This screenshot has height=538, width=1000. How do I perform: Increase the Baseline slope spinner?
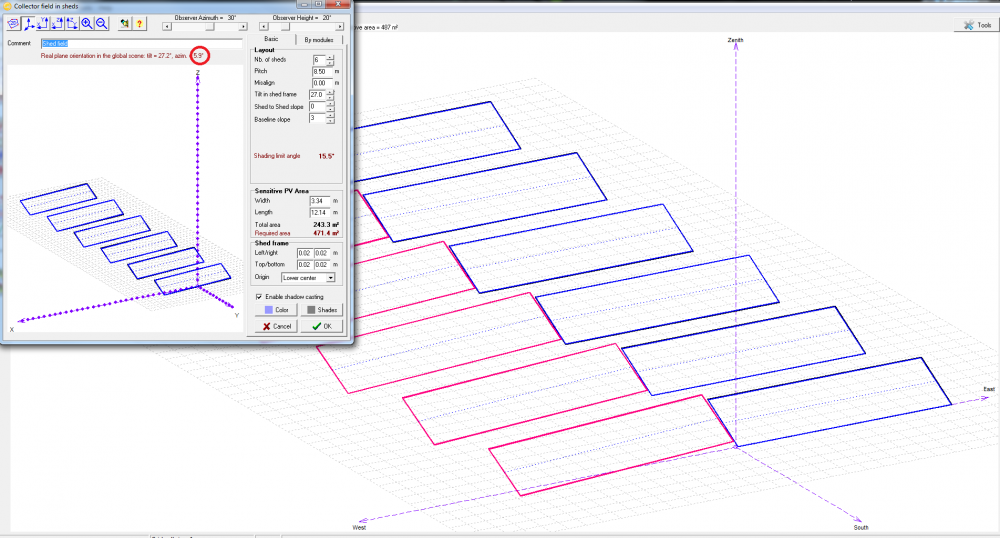(x=330, y=115)
